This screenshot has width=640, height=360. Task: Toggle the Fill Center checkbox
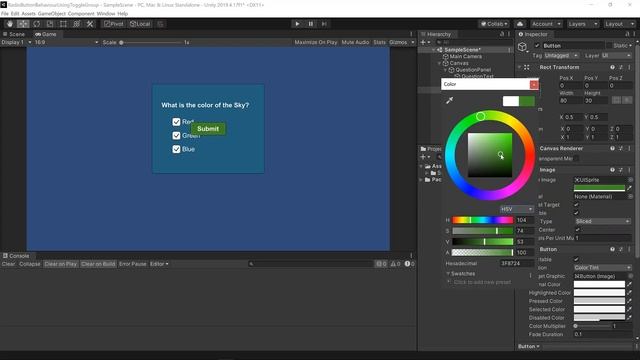577,230
